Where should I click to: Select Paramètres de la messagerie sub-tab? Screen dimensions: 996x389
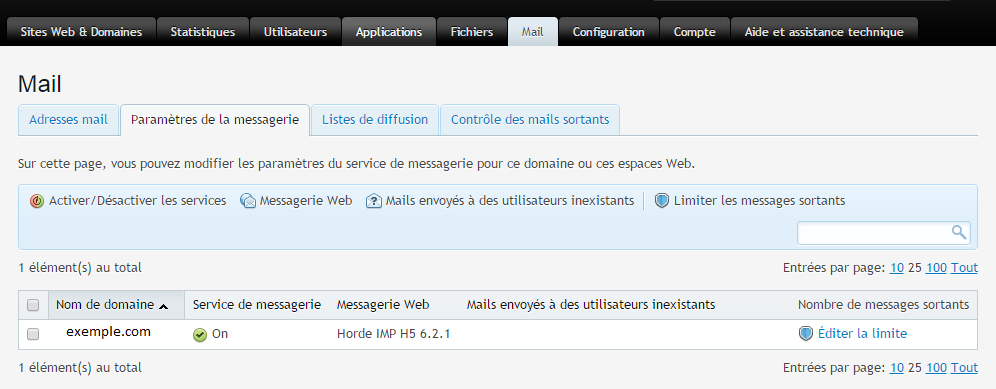[x=215, y=119]
